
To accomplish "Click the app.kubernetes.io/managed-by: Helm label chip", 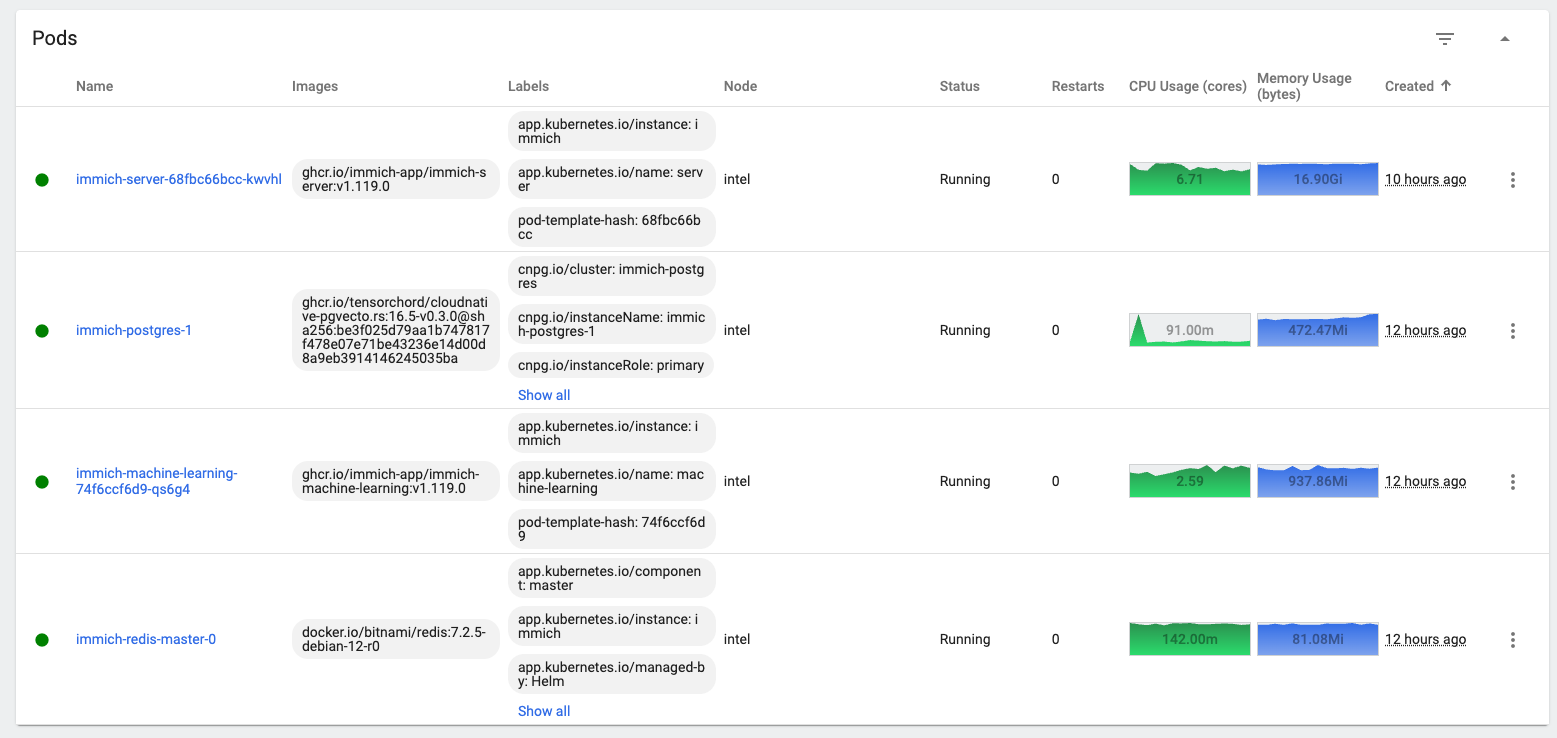I will point(612,674).
